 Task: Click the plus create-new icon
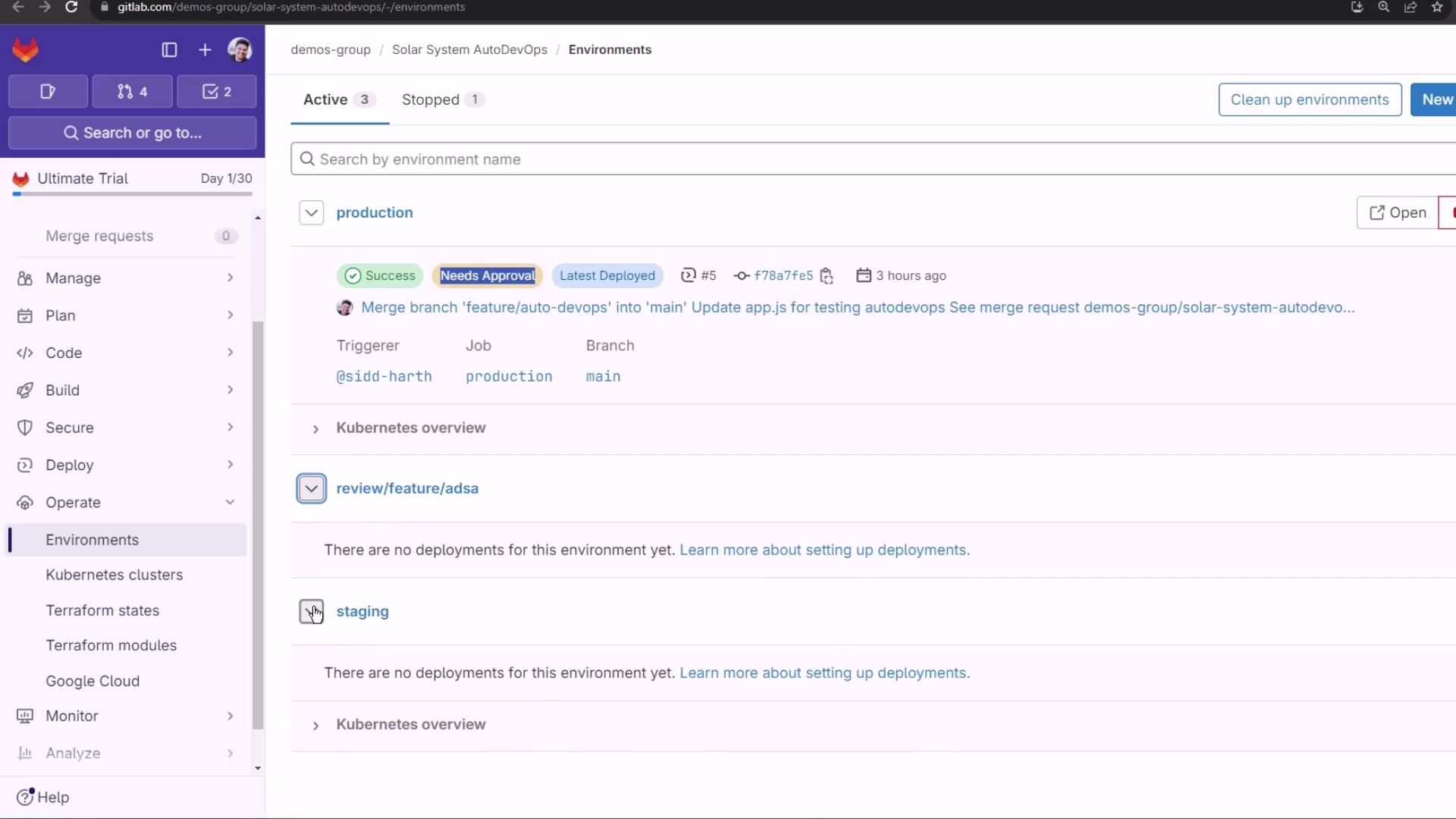pyautogui.click(x=205, y=50)
